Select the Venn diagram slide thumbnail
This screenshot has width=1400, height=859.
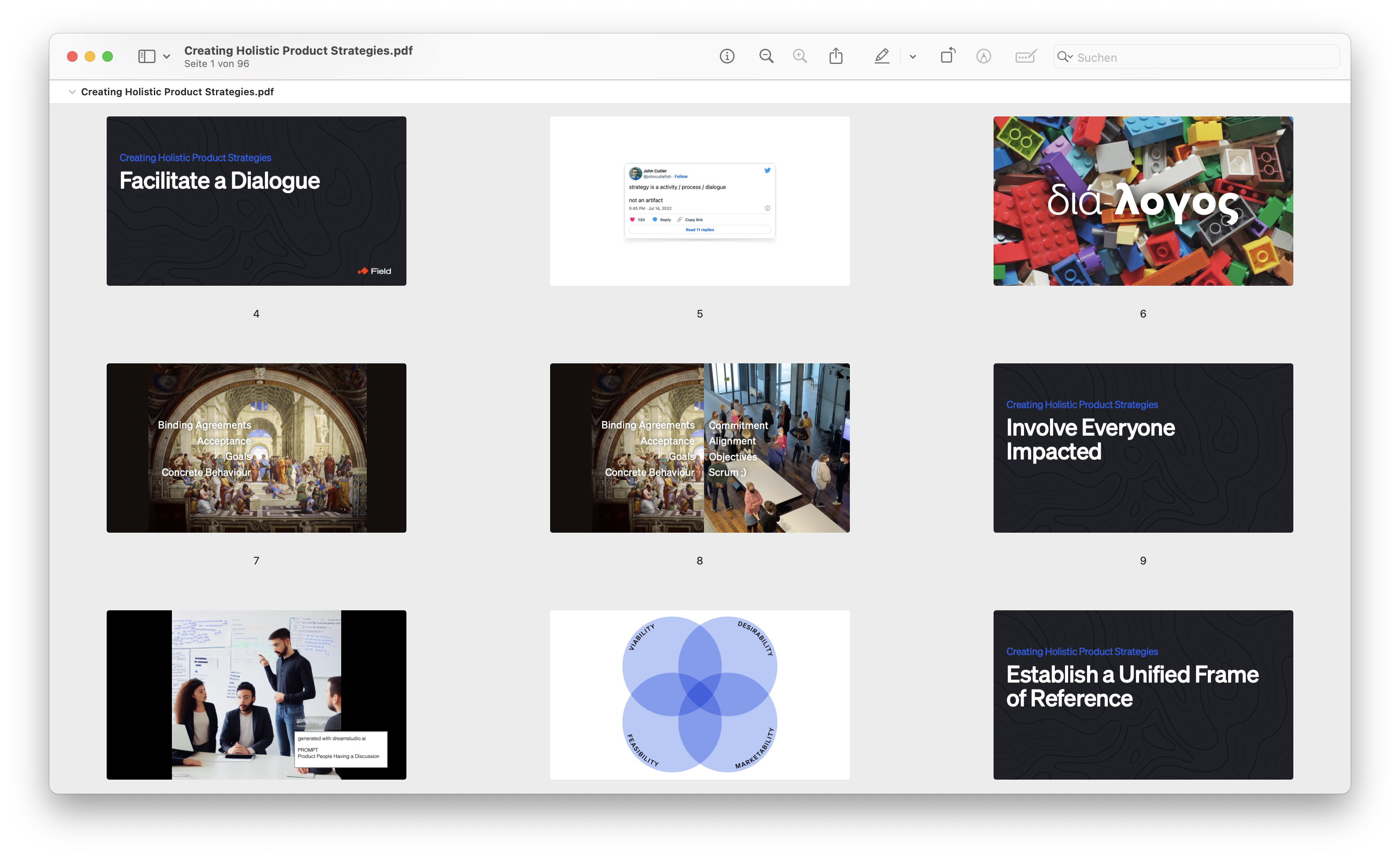[x=700, y=695]
